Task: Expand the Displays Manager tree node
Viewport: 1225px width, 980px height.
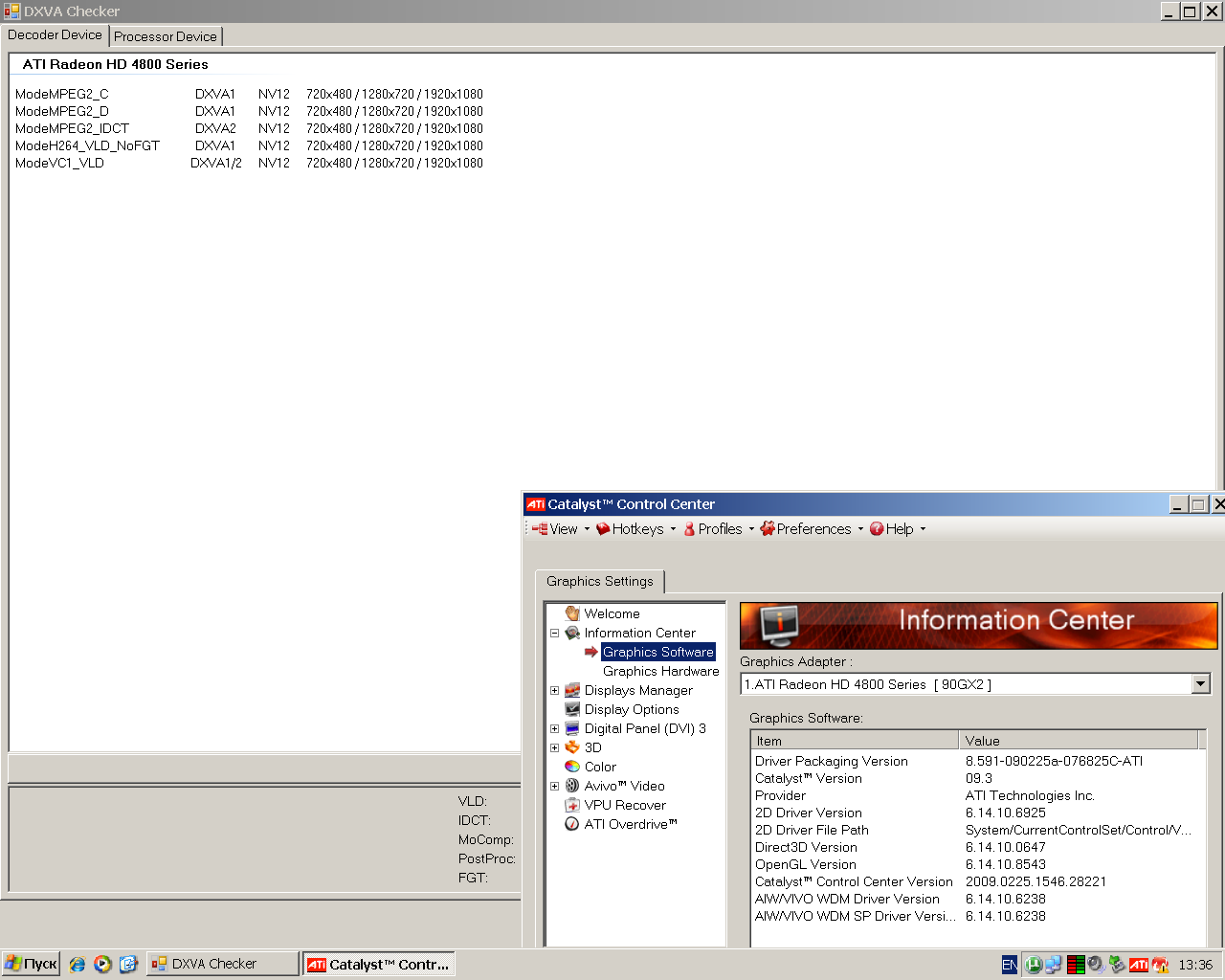Action: pyautogui.click(x=554, y=690)
